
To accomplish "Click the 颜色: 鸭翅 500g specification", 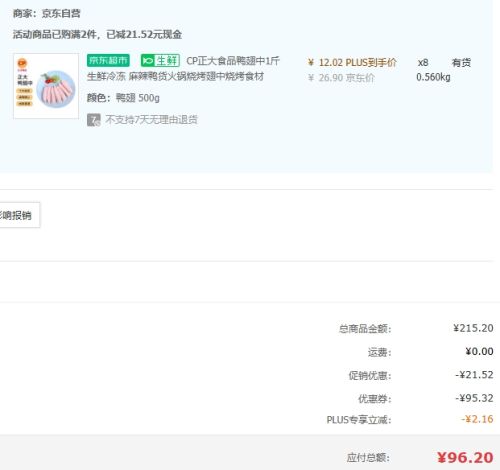I will (x=123, y=98).
